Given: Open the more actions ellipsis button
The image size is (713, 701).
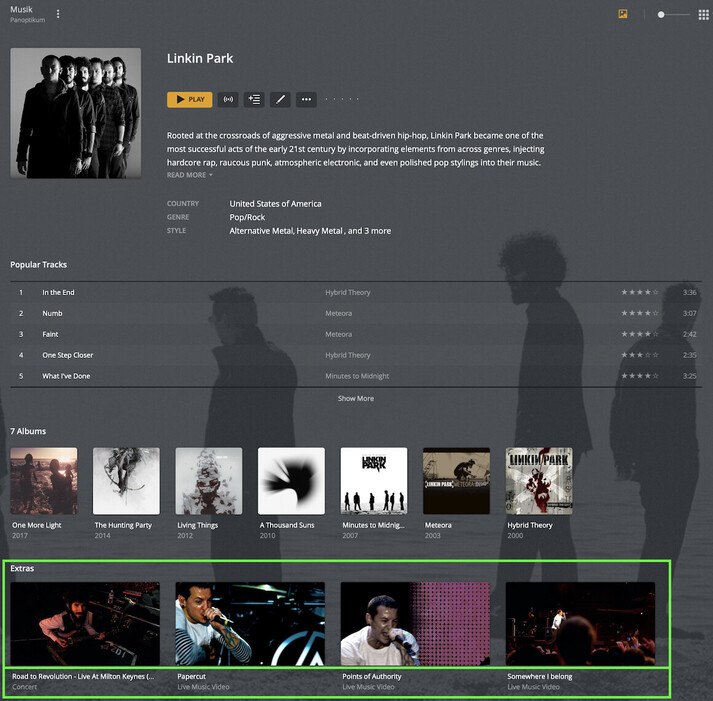Looking at the screenshot, I should (306, 100).
